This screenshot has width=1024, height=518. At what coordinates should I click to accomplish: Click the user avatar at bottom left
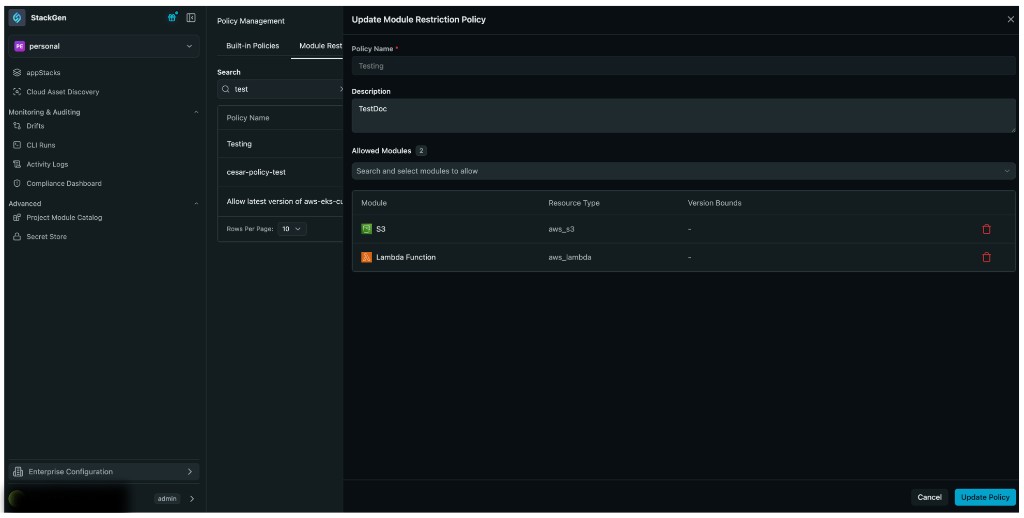16,498
